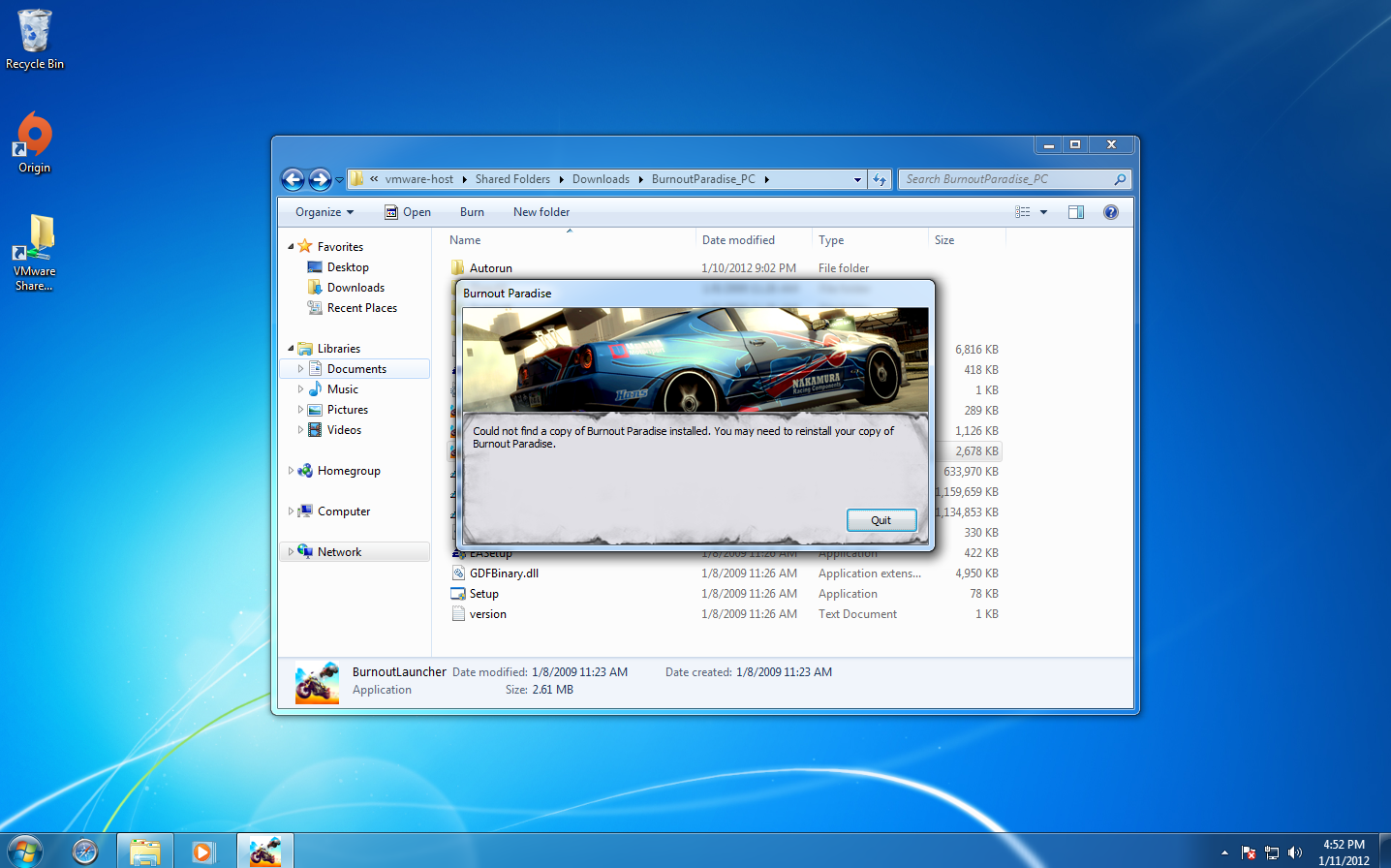Click the Quit button in the dialog

click(881, 520)
